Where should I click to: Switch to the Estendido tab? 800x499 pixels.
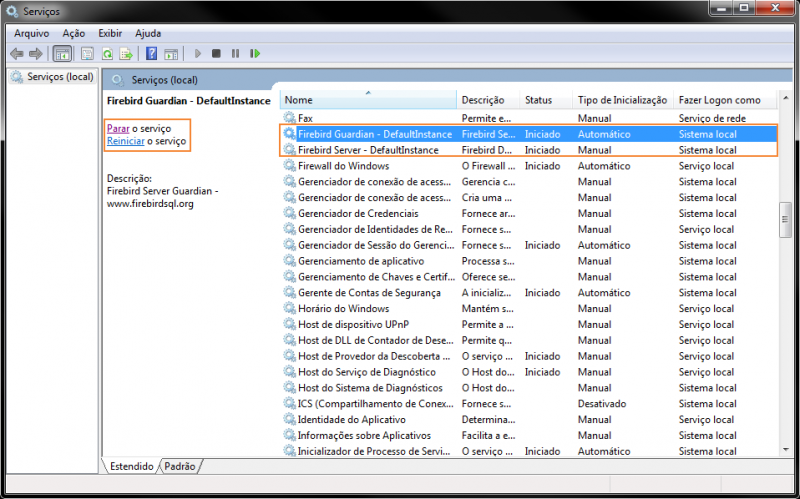(132, 466)
